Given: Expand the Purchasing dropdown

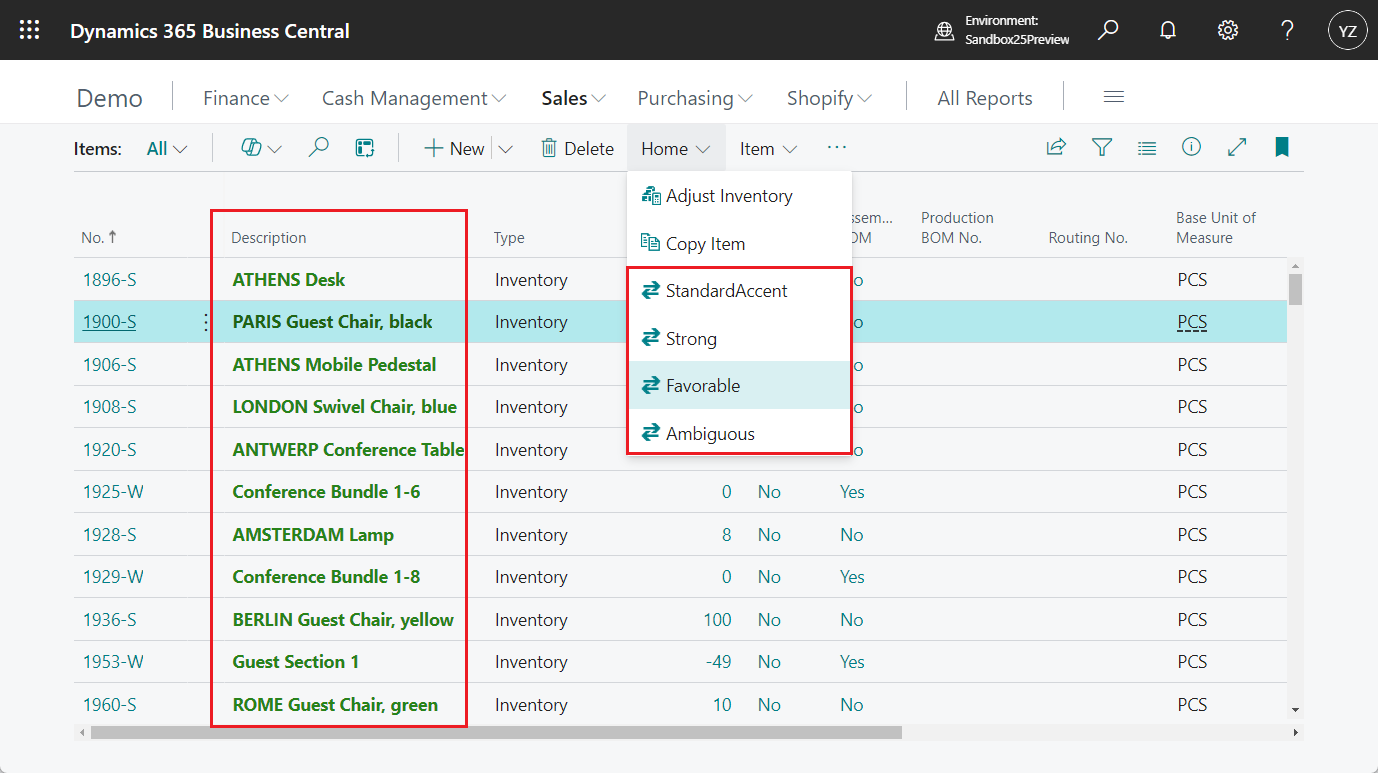Looking at the screenshot, I should [694, 98].
